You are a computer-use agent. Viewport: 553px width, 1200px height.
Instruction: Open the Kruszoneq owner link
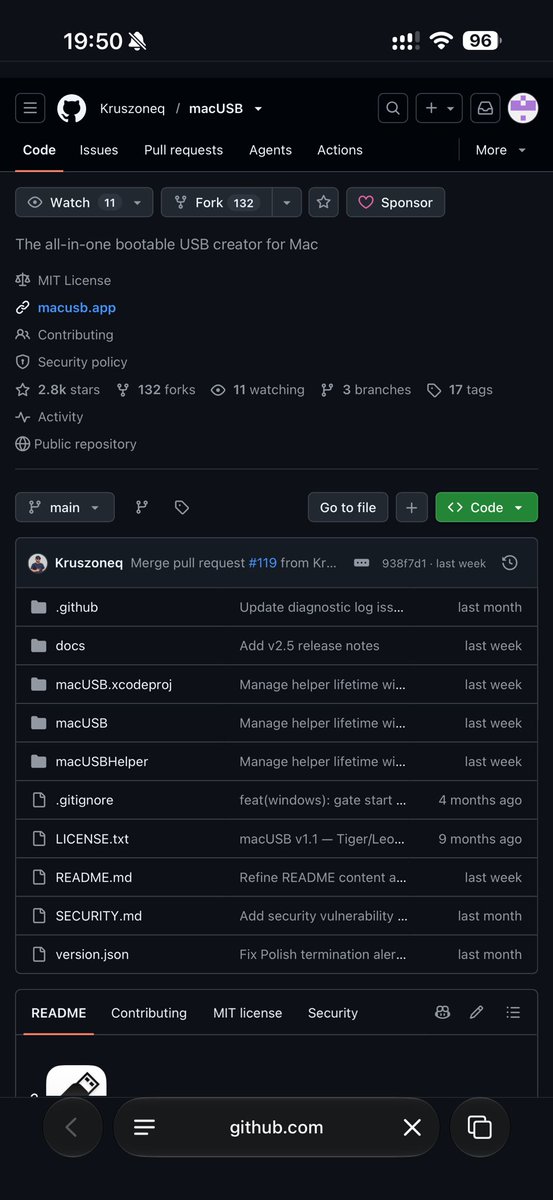132,108
